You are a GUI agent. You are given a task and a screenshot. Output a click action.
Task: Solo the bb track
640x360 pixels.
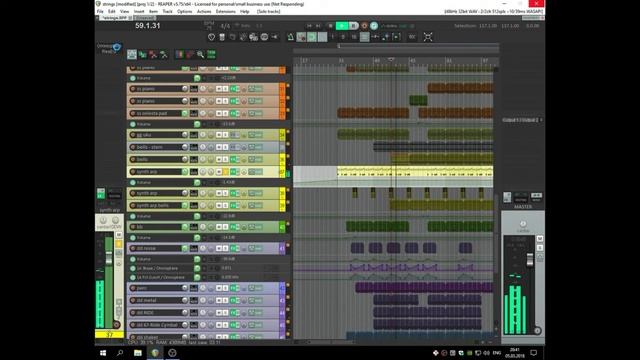click(225, 227)
